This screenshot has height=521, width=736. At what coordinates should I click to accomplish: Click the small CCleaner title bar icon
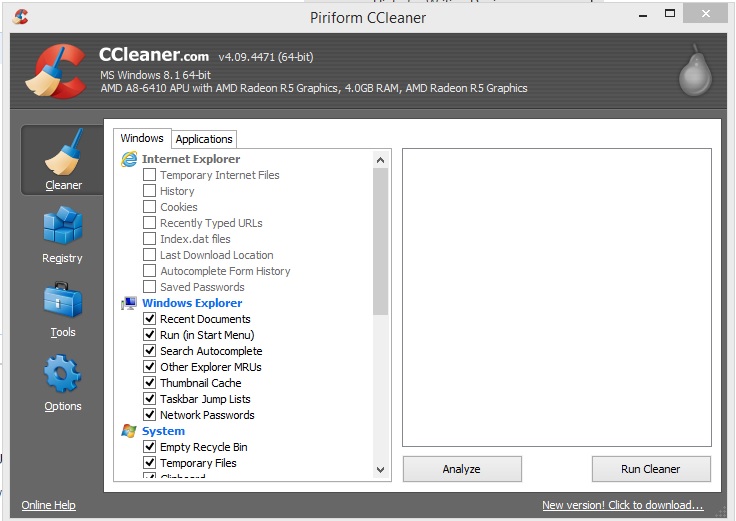click(x=21, y=17)
